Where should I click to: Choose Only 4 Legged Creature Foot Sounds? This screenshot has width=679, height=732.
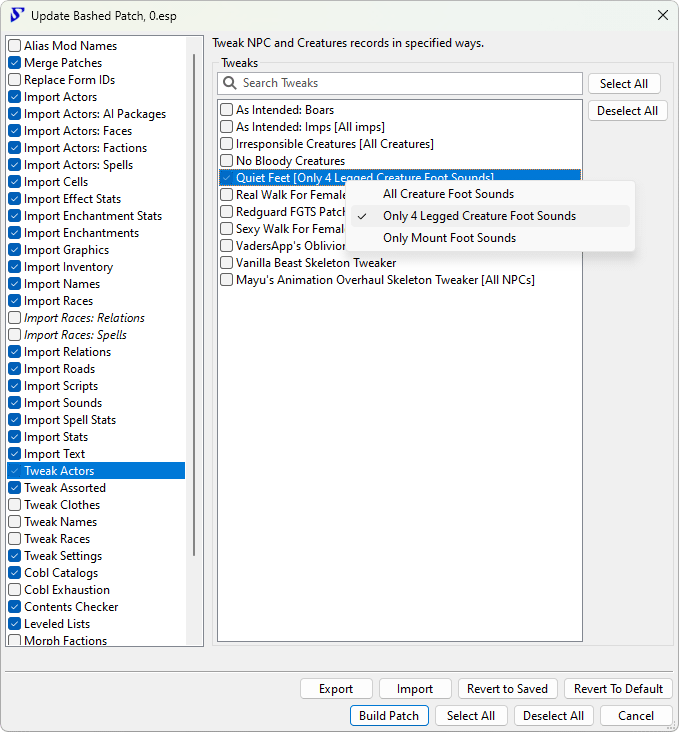pos(490,216)
